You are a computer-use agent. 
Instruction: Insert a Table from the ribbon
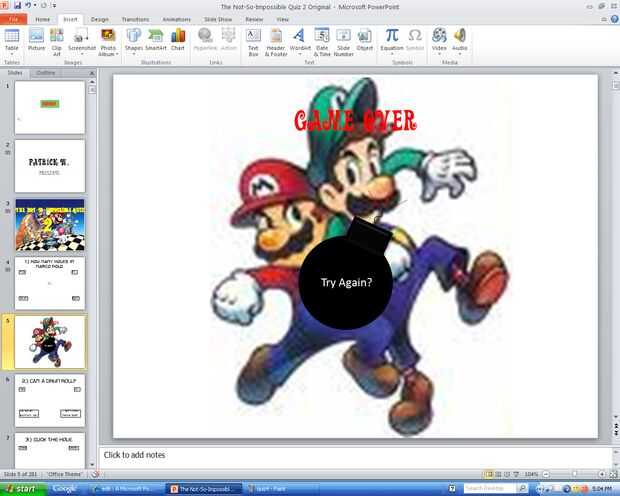[x=12, y=42]
